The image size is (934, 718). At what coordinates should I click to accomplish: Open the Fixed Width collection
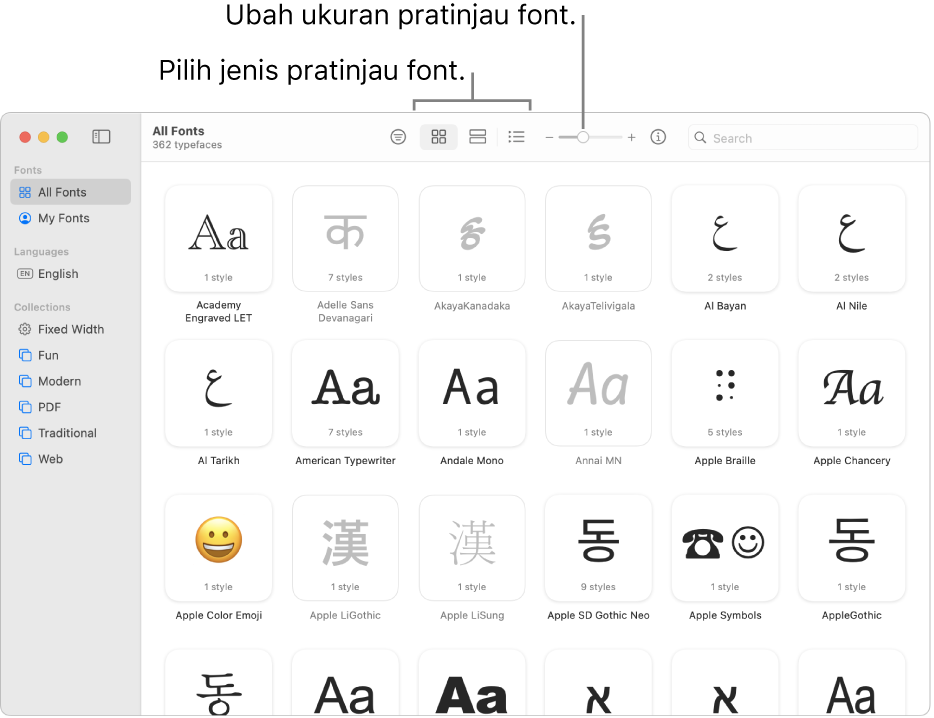[x=70, y=329]
